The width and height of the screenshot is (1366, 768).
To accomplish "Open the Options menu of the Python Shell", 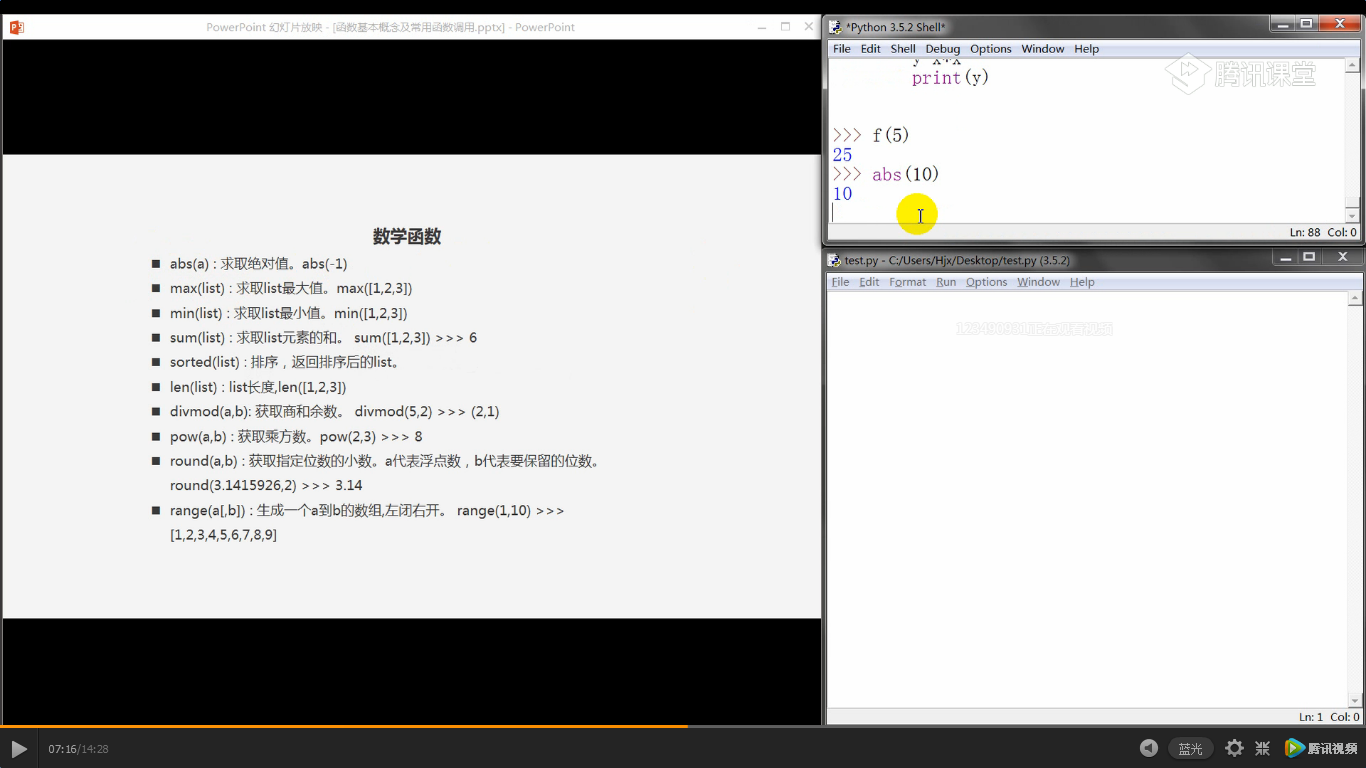I will (990, 48).
